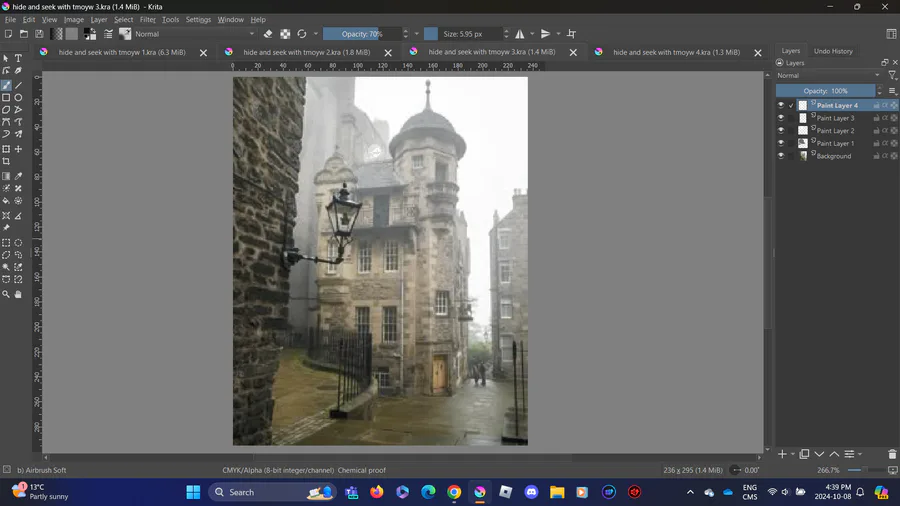Select the Text tool

point(18,59)
